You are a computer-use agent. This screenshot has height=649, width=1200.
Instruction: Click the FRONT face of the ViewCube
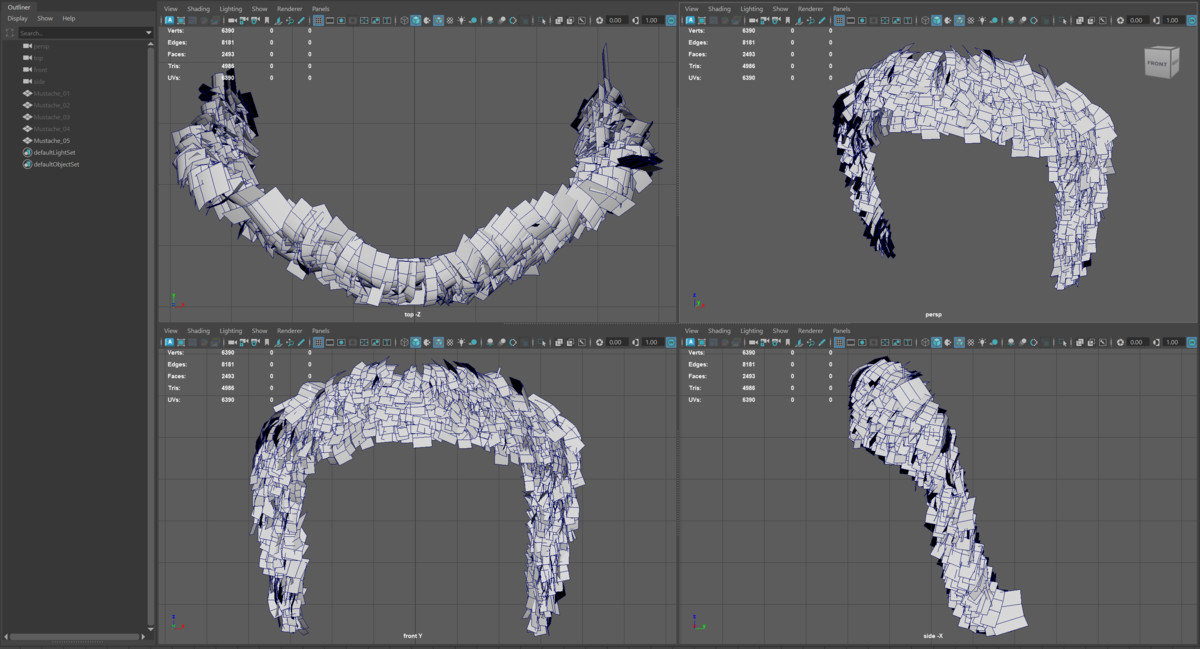tap(1157, 64)
